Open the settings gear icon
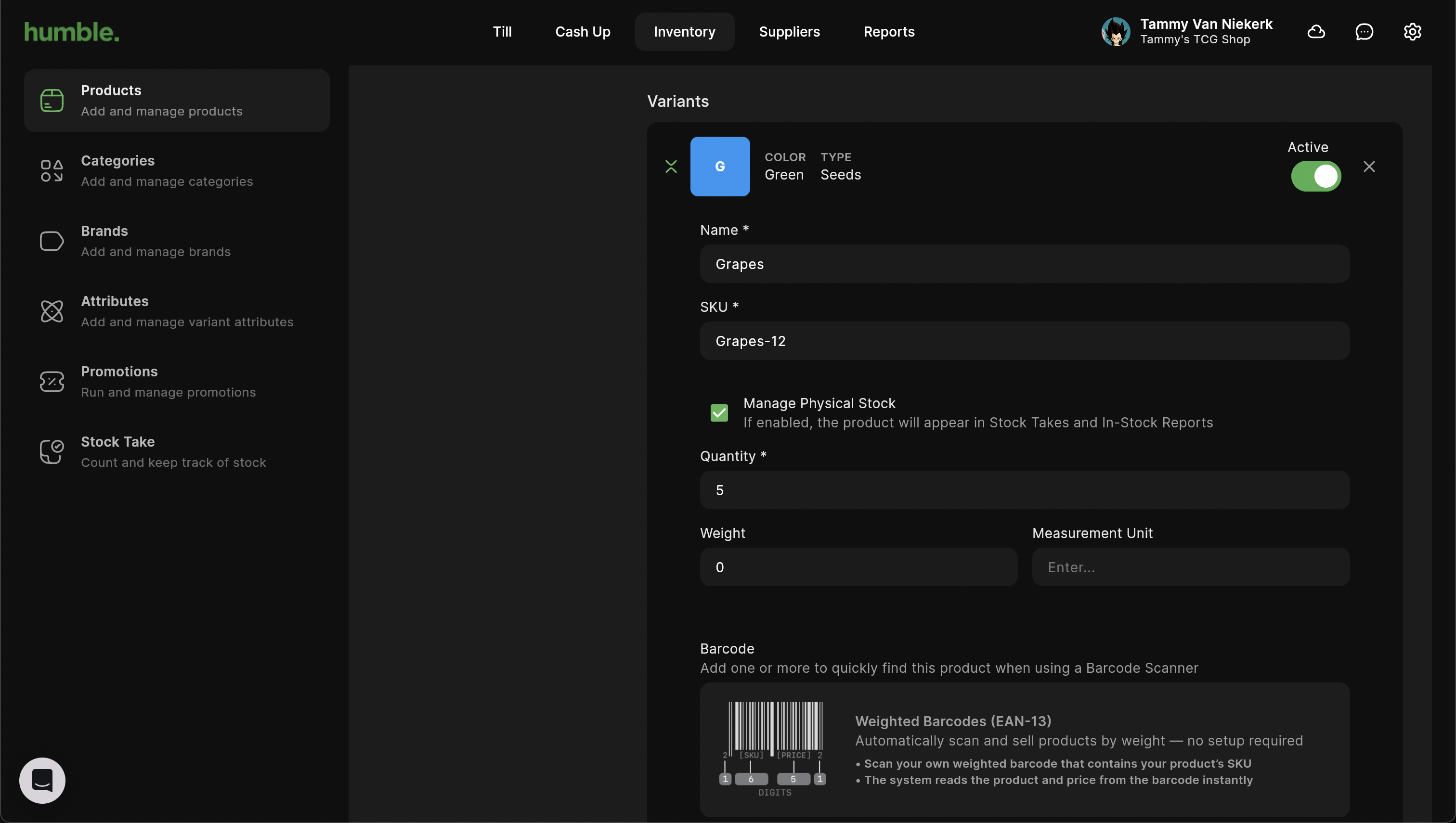 pos(1412,32)
